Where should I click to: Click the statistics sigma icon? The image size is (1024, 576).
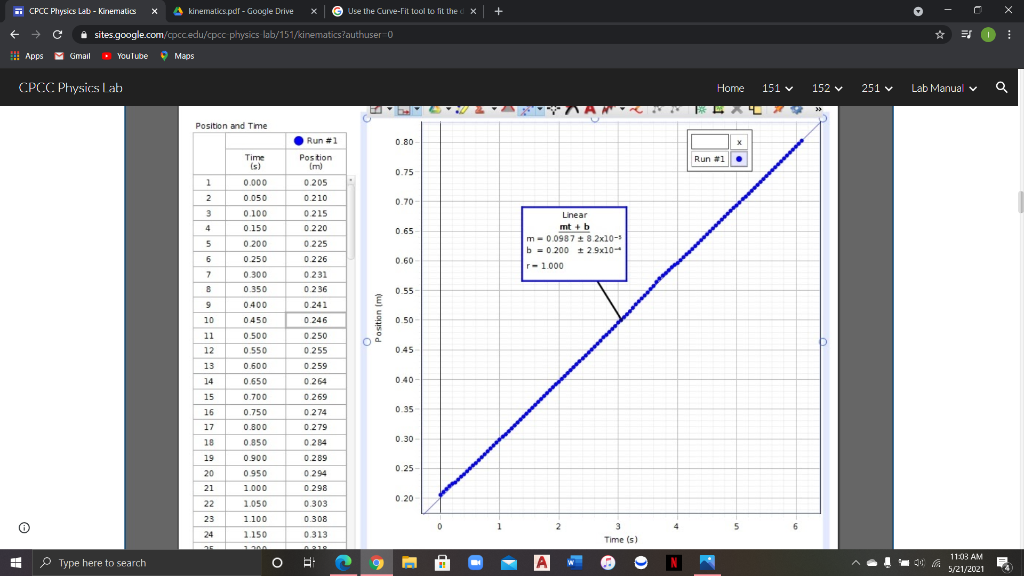(x=478, y=108)
